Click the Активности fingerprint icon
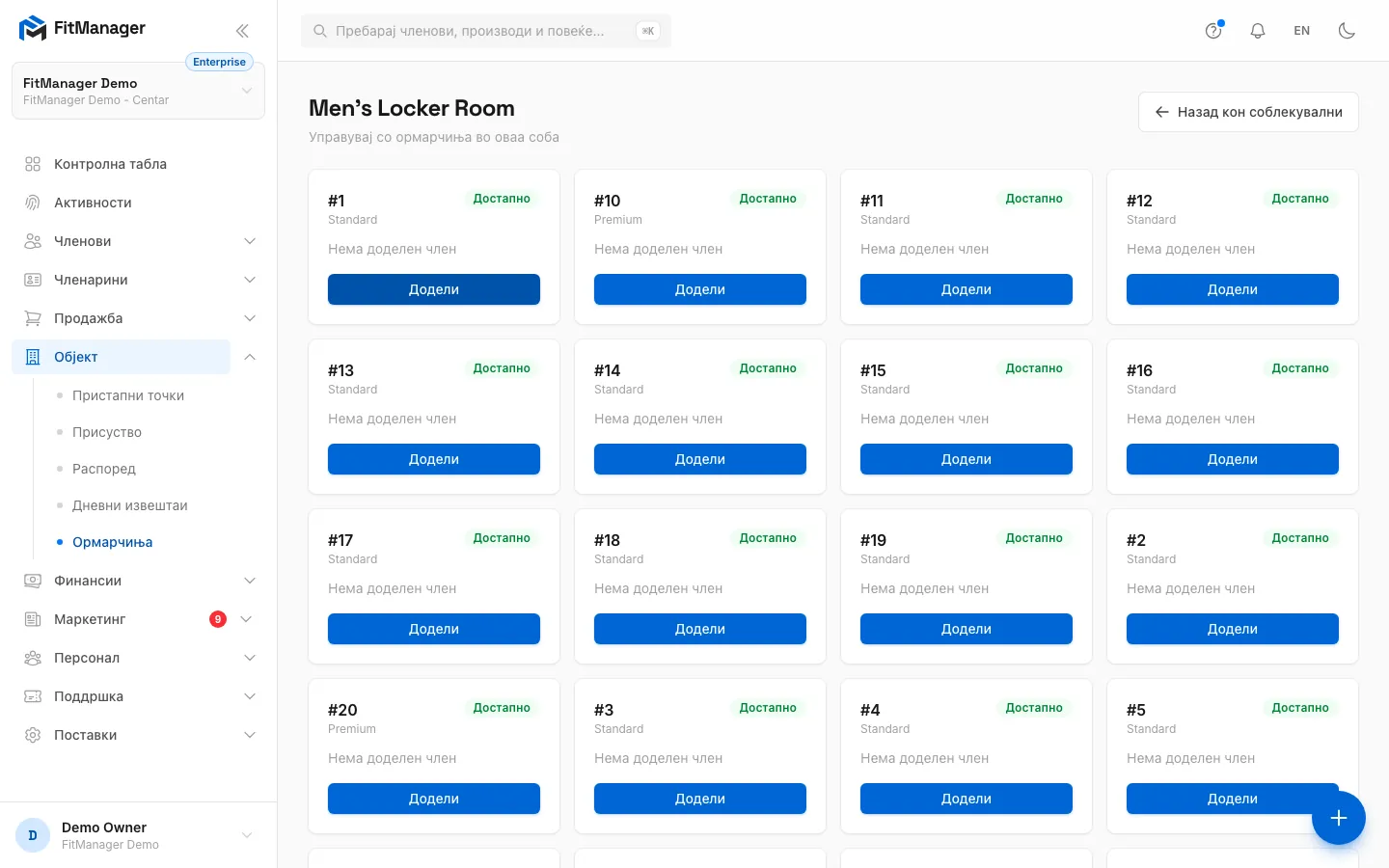The height and width of the screenshot is (868, 1389). (33, 203)
